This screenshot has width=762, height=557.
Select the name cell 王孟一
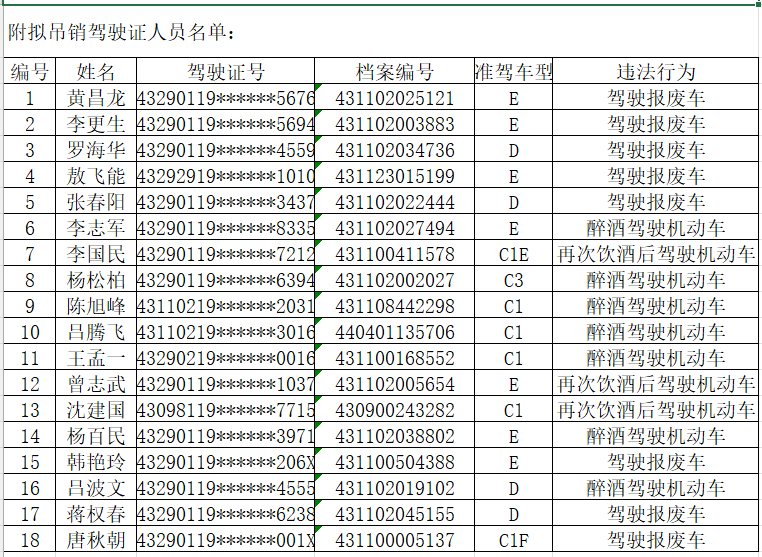click(96, 358)
